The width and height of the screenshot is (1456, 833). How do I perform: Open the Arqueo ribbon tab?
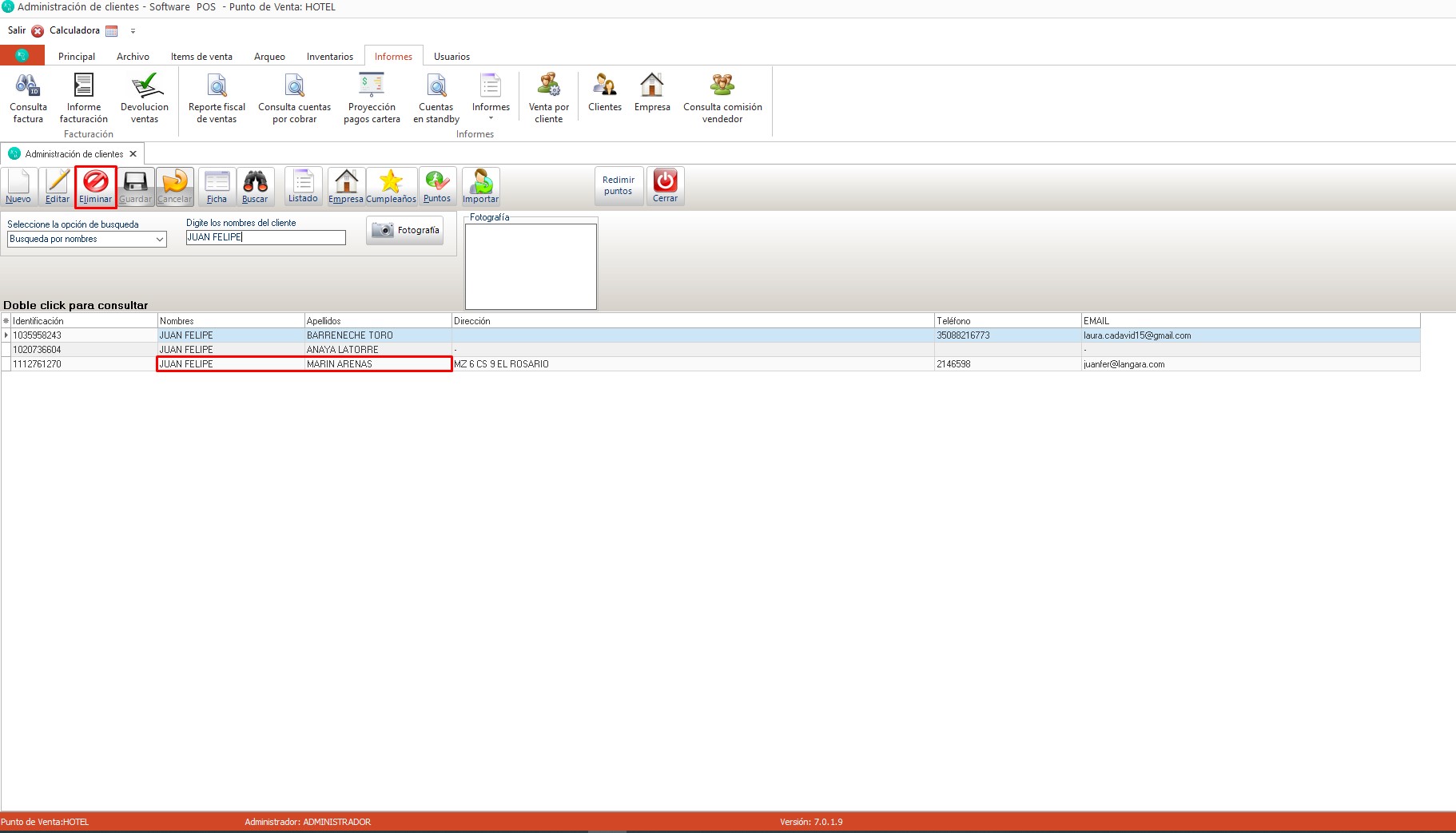[x=269, y=57]
